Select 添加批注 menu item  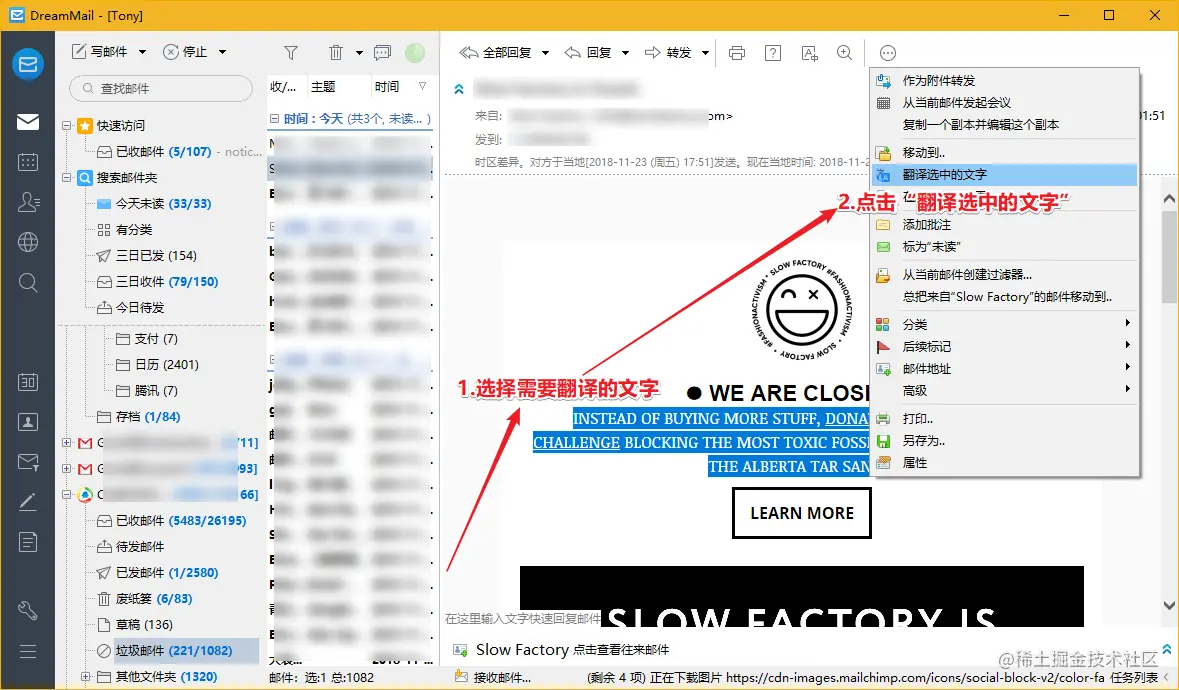[1005, 225]
